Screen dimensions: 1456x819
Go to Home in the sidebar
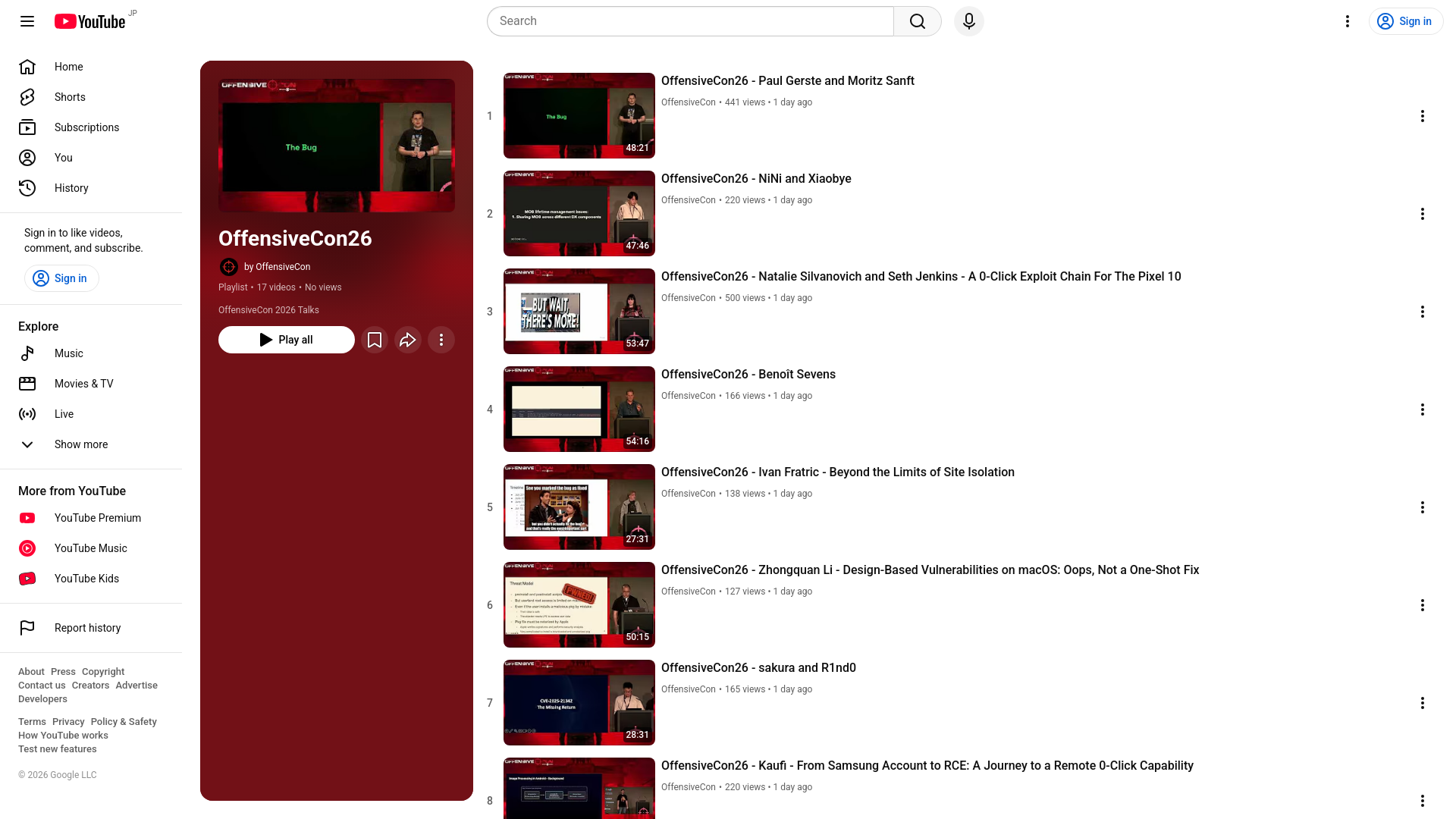[91, 67]
